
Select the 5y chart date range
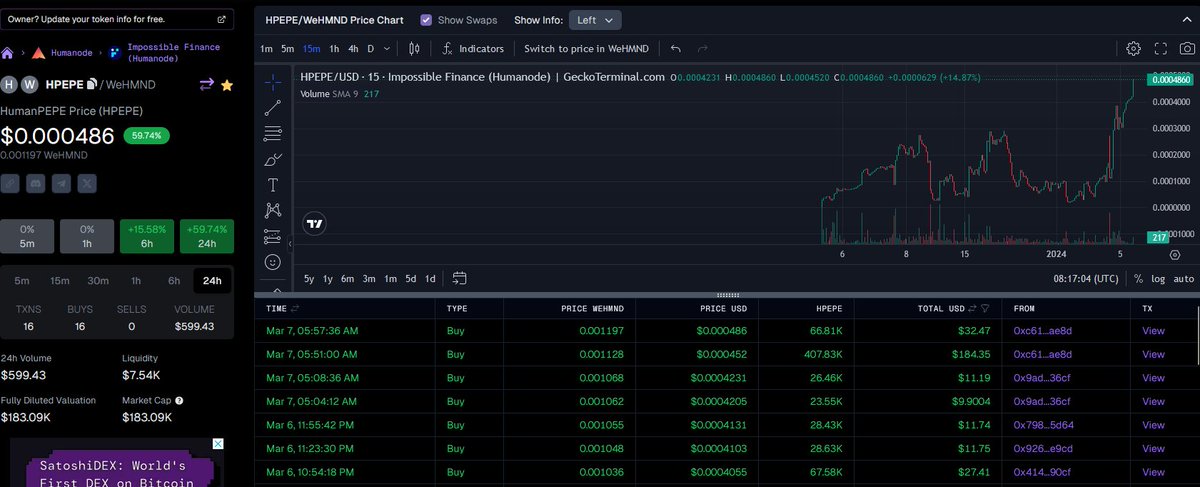[309, 278]
